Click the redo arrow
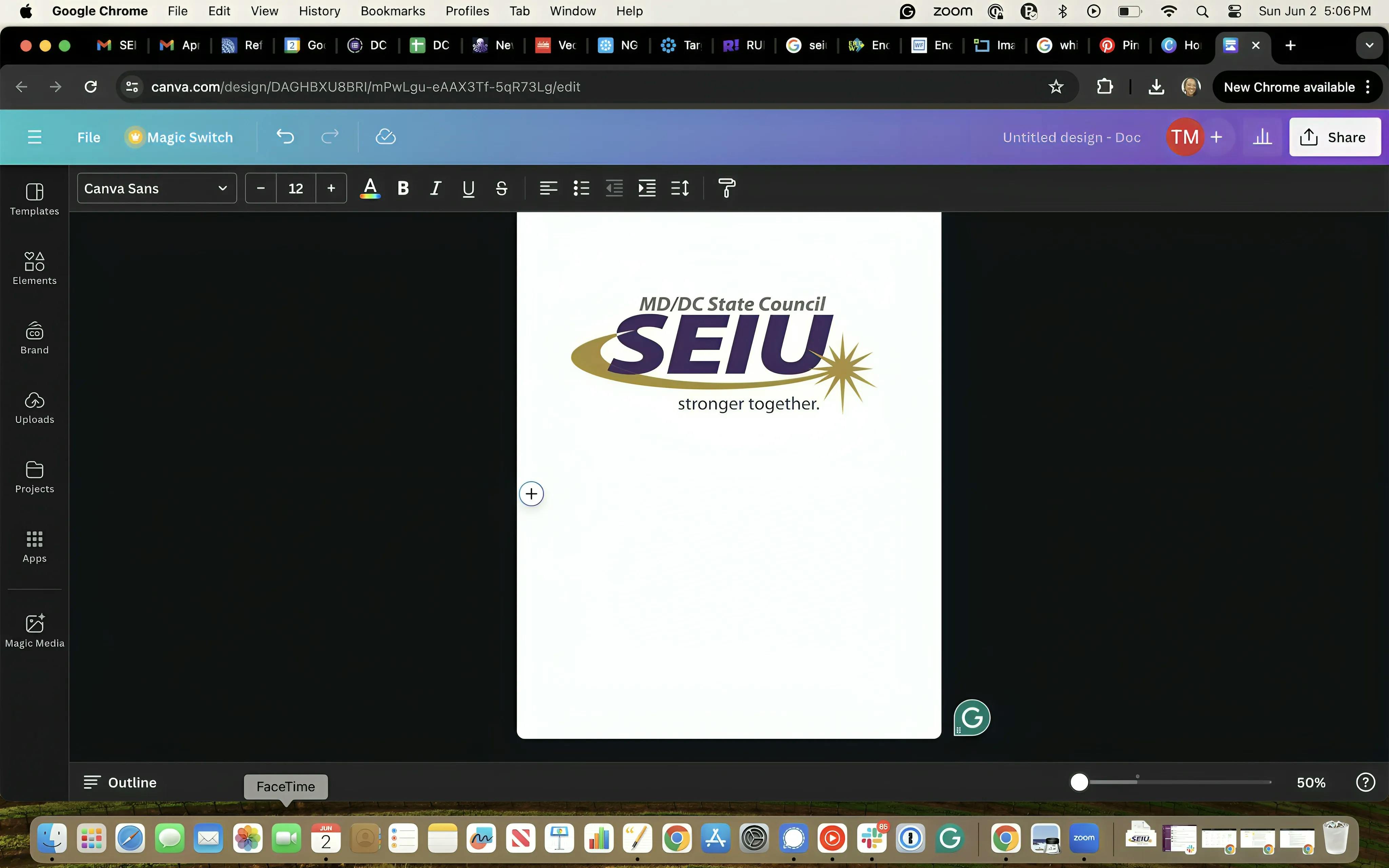Image resolution: width=1389 pixels, height=868 pixels. click(x=330, y=137)
